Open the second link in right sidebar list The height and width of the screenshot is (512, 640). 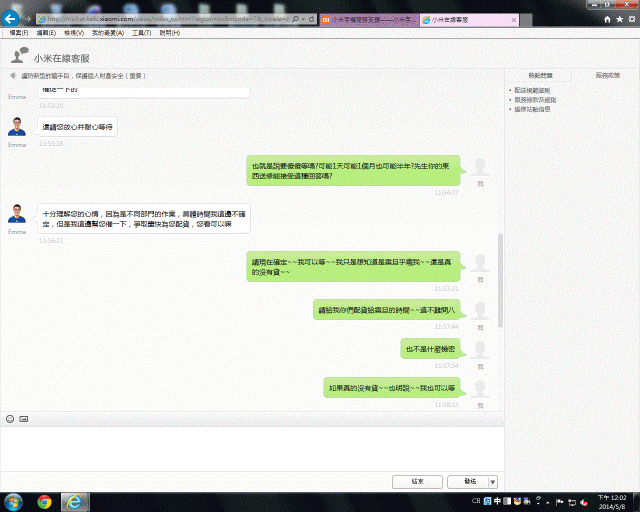pos(535,100)
